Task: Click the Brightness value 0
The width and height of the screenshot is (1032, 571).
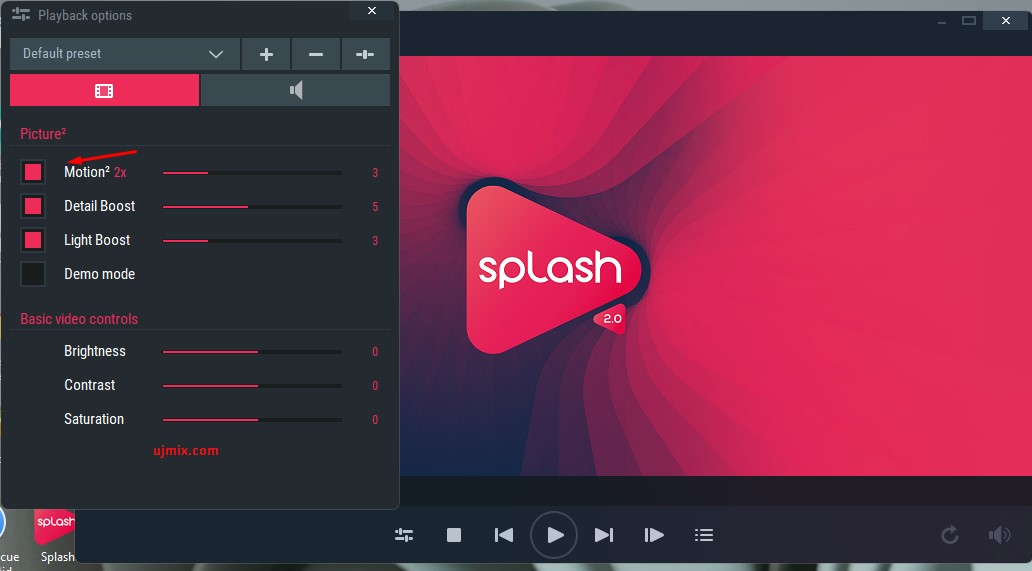Action: pos(375,352)
